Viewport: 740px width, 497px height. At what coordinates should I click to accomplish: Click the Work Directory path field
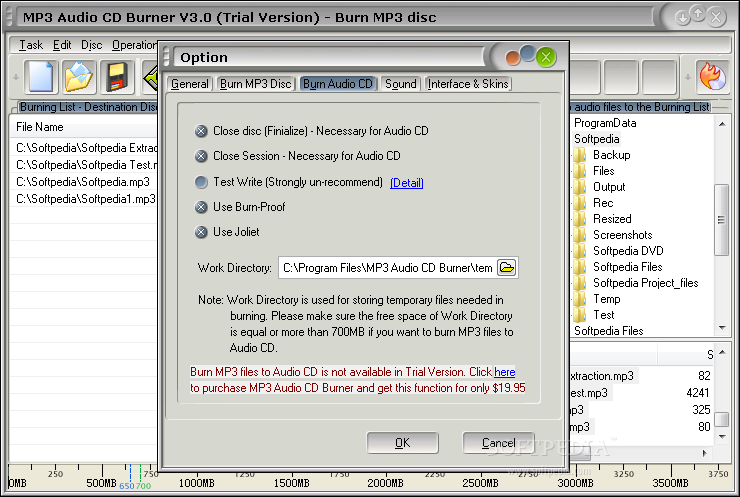click(x=387, y=268)
